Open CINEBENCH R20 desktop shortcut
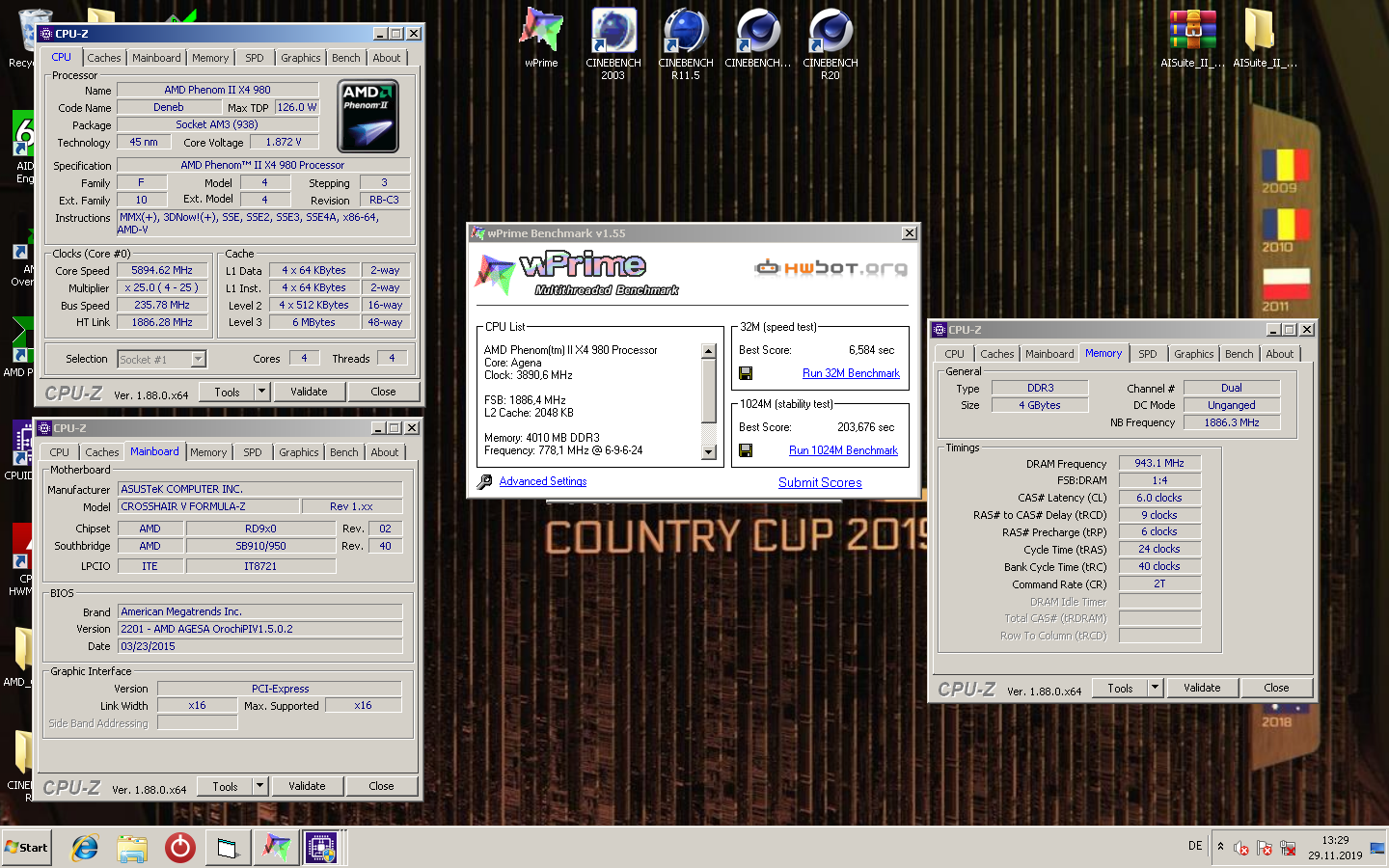Viewport: 1389px width, 868px height. (831, 42)
